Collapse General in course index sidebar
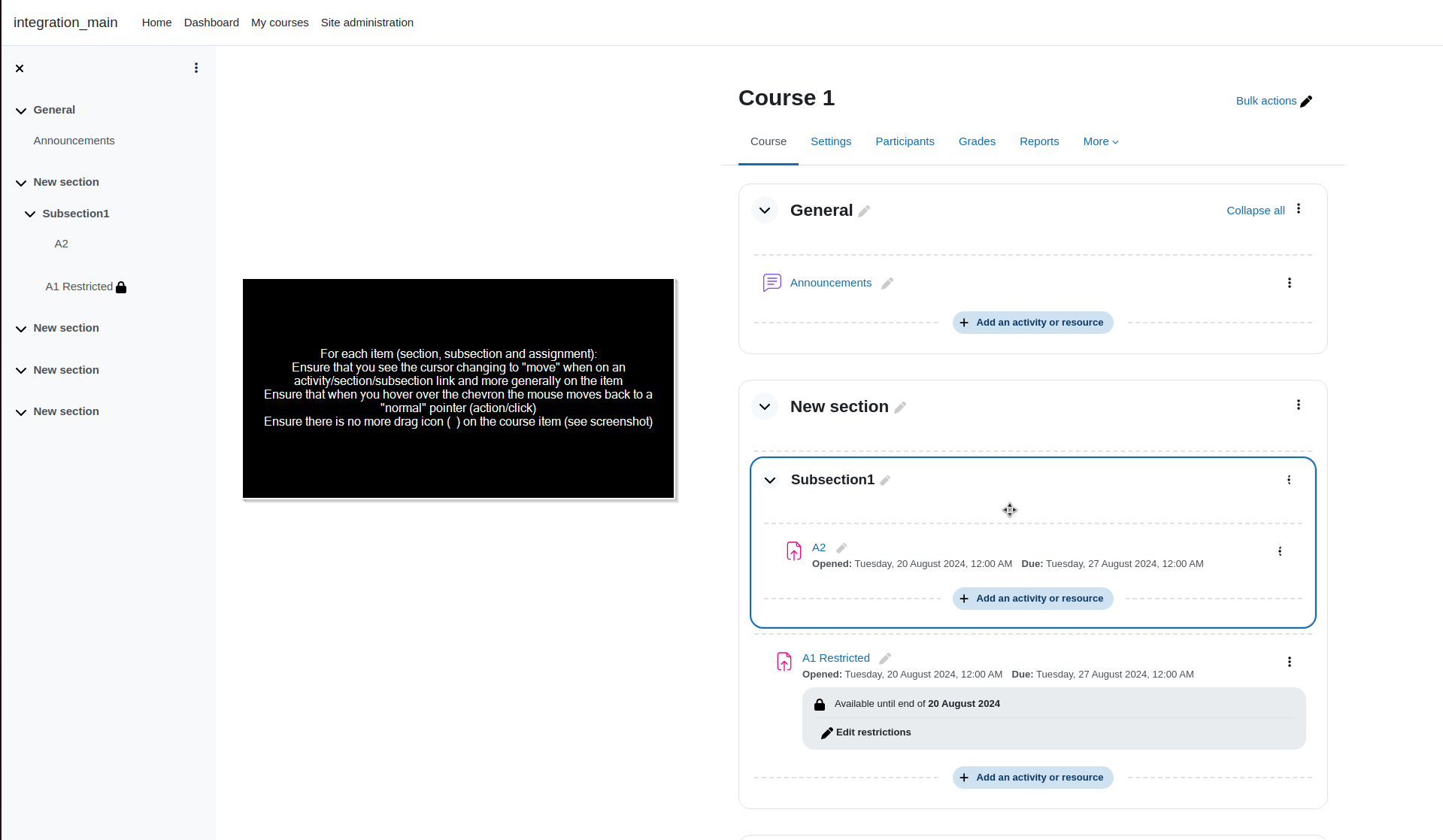Viewport: 1443px width, 840px height. 21,111
